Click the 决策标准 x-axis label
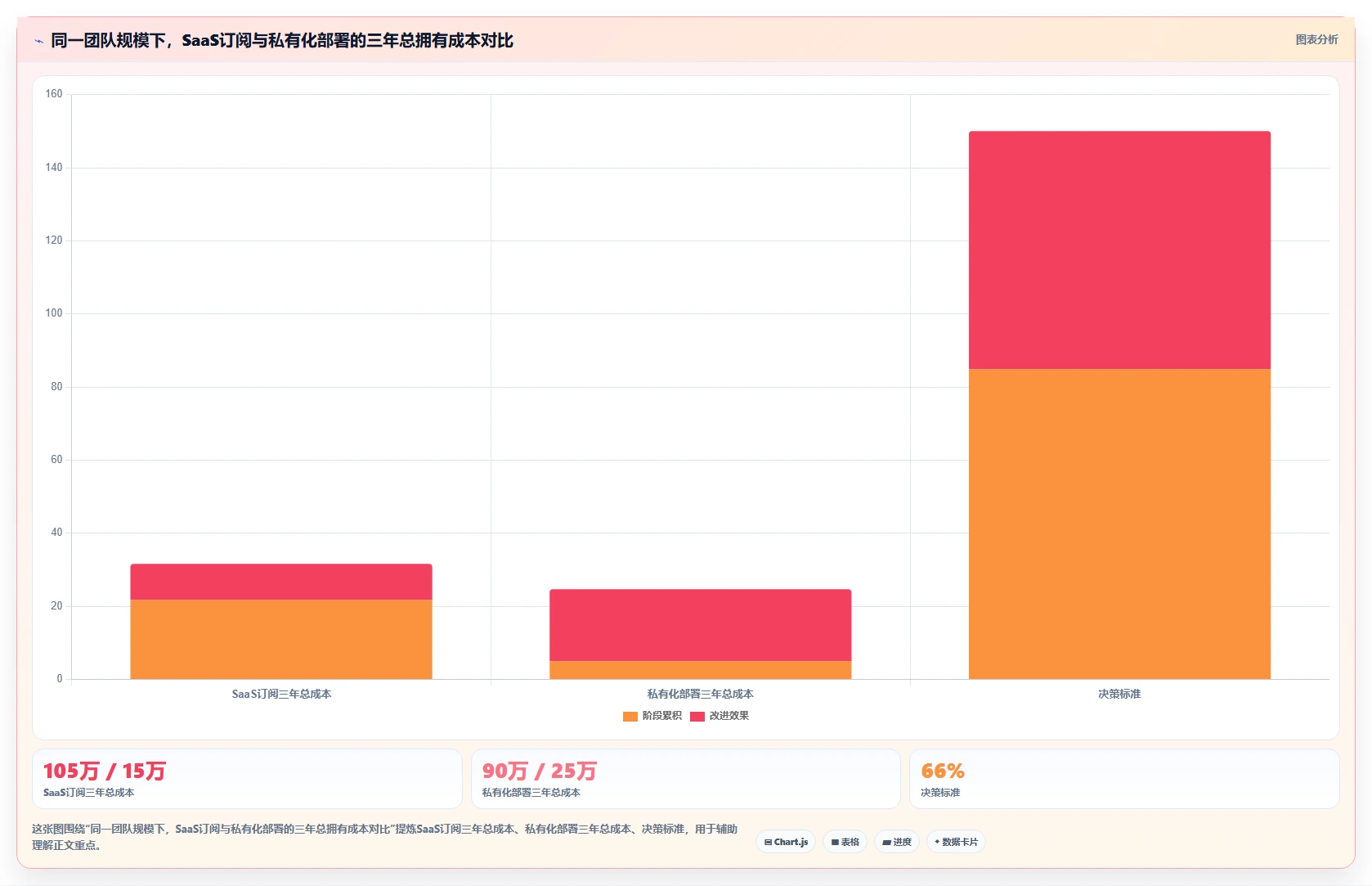1372x886 pixels. point(1119,694)
